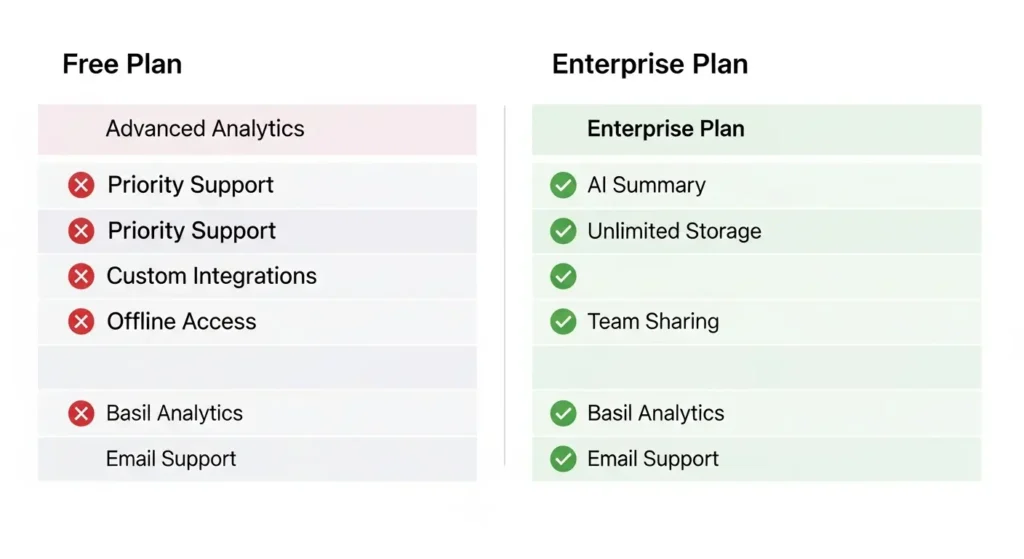Click the green check beside Enterprise Basil Analytics

[x=563, y=413]
